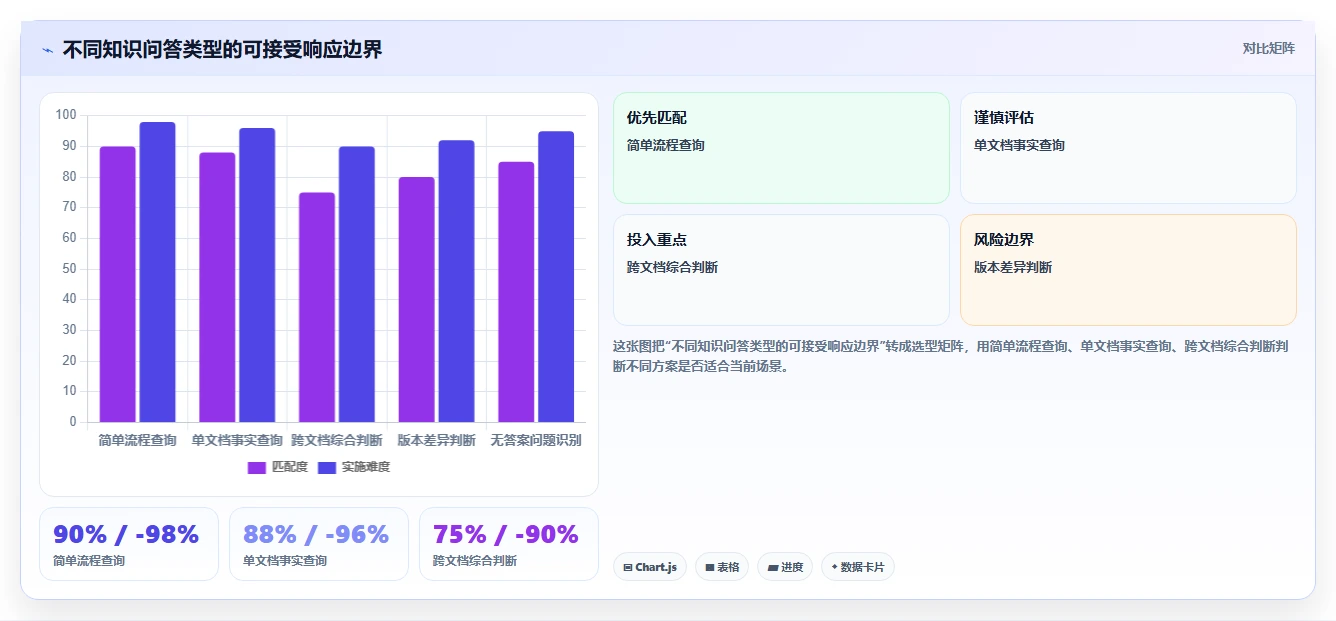Click the Chart.js tag chip
Image resolution: width=1336 pixels, height=621 pixels.
click(x=650, y=567)
